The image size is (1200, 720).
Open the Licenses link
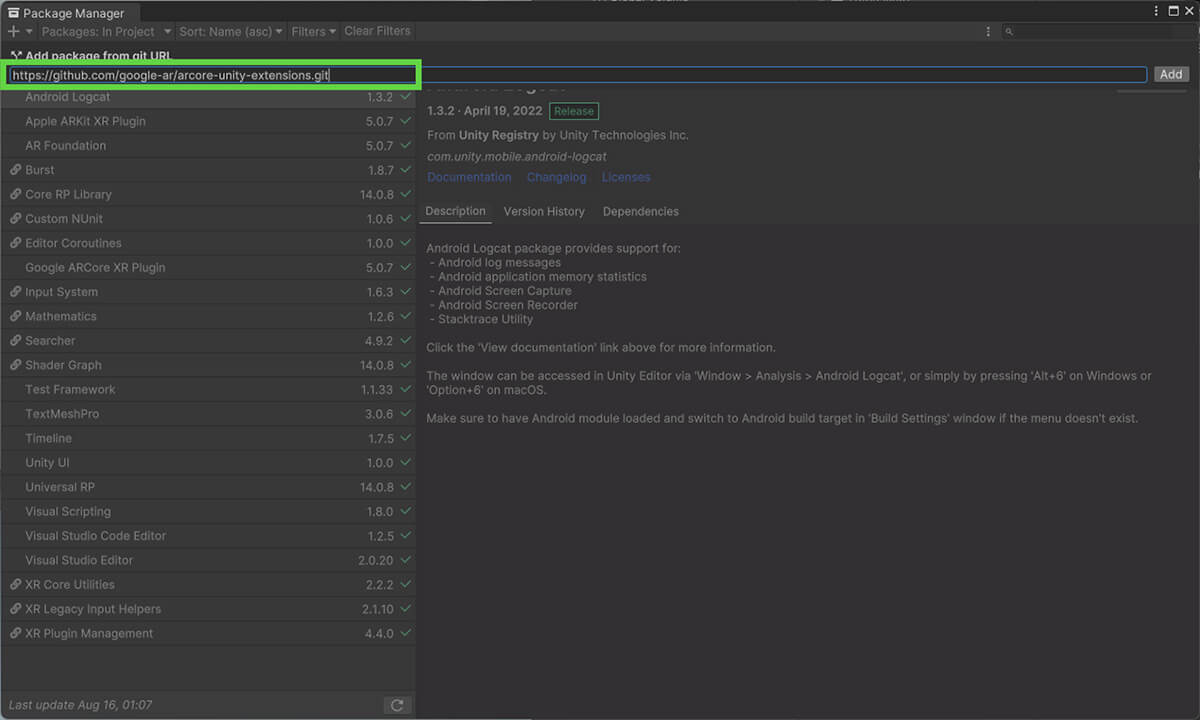pyautogui.click(x=626, y=177)
